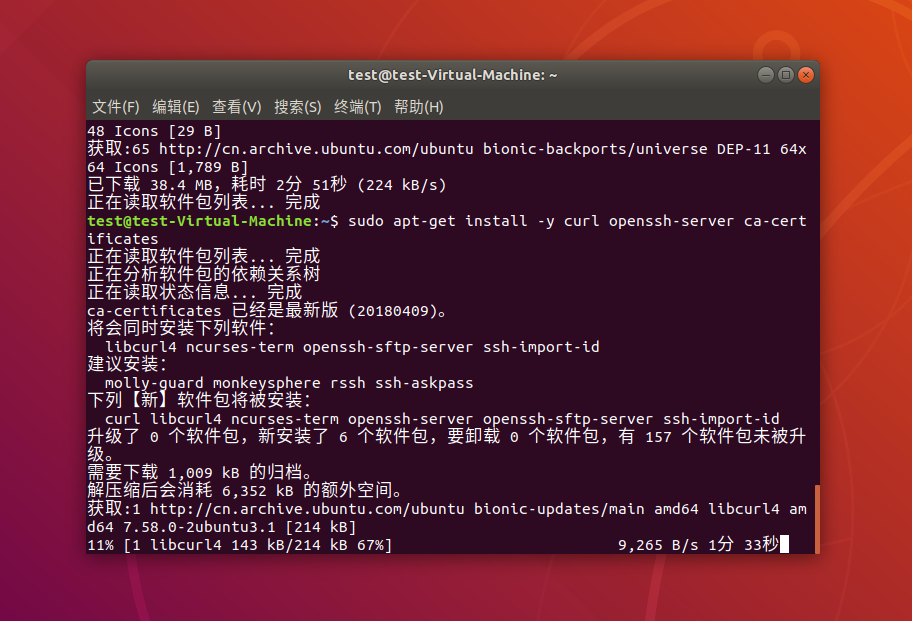Click the green test@test-Virtual-Machine prompt

pos(200,221)
